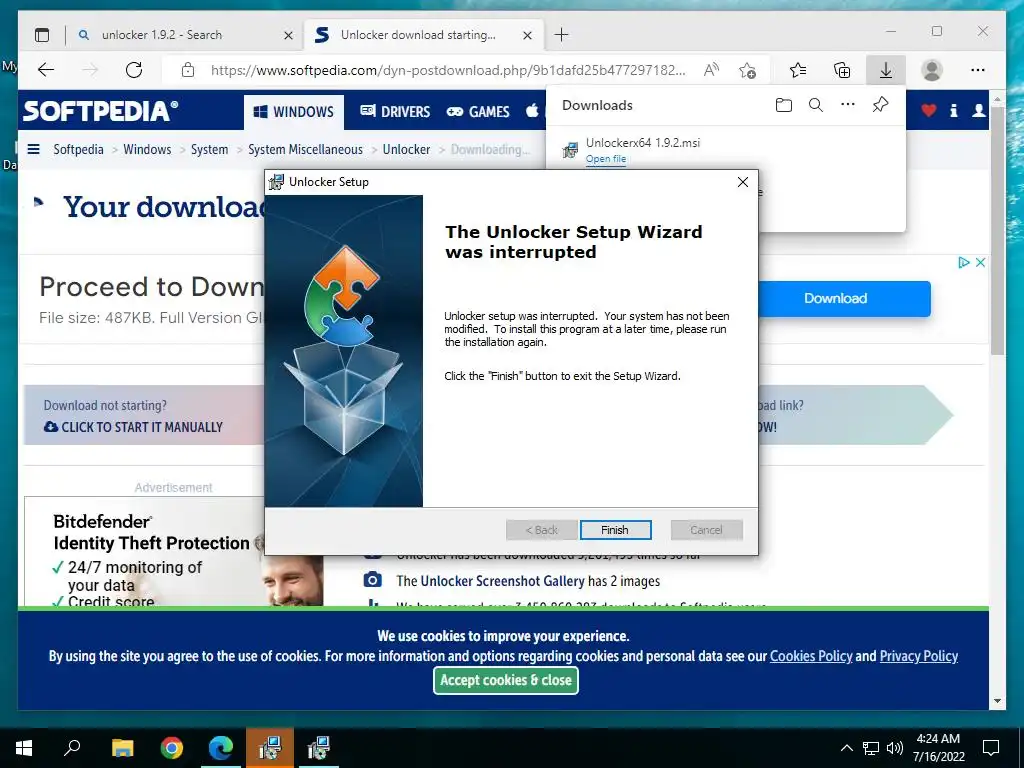
Task: Open DRIVERS section on Softpedia
Action: tap(395, 112)
